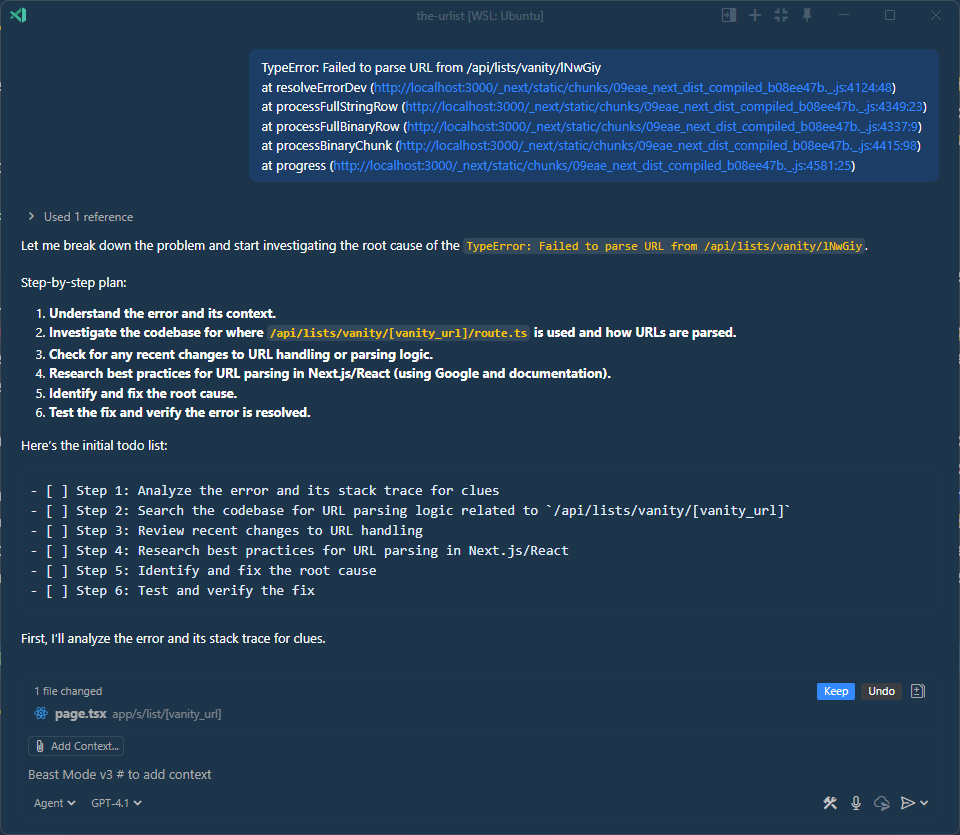Click 'Step 3: Review recent changes' todo line
960x835 pixels.
[227, 531]
